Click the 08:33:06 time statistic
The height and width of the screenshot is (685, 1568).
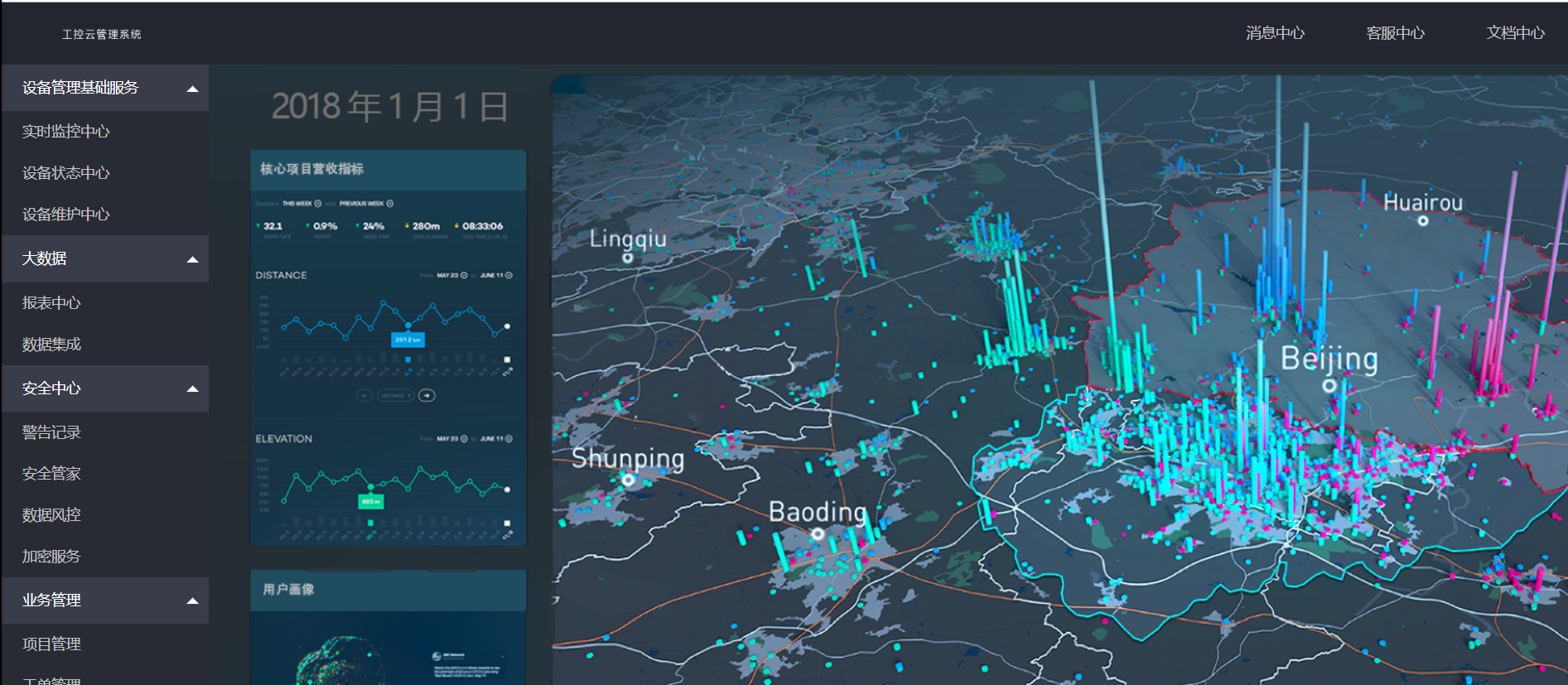tap(480, 229)
